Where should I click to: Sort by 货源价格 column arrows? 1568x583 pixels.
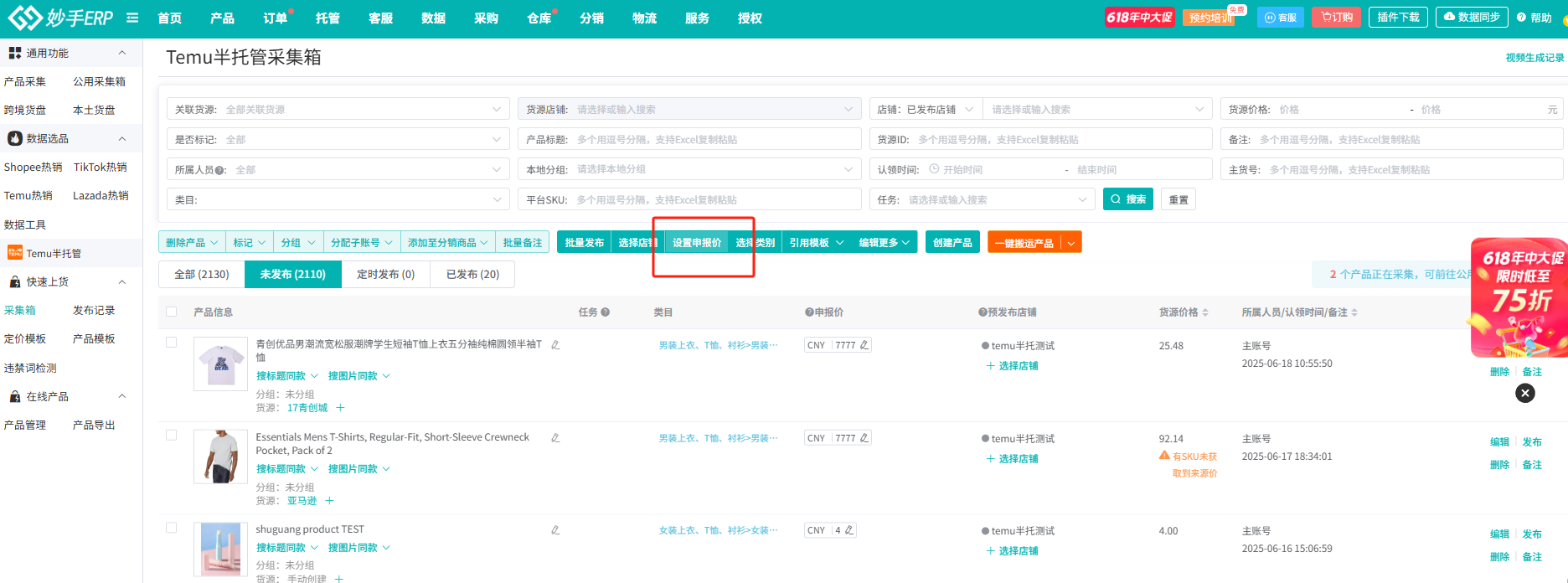click(x=1205, y=312)
